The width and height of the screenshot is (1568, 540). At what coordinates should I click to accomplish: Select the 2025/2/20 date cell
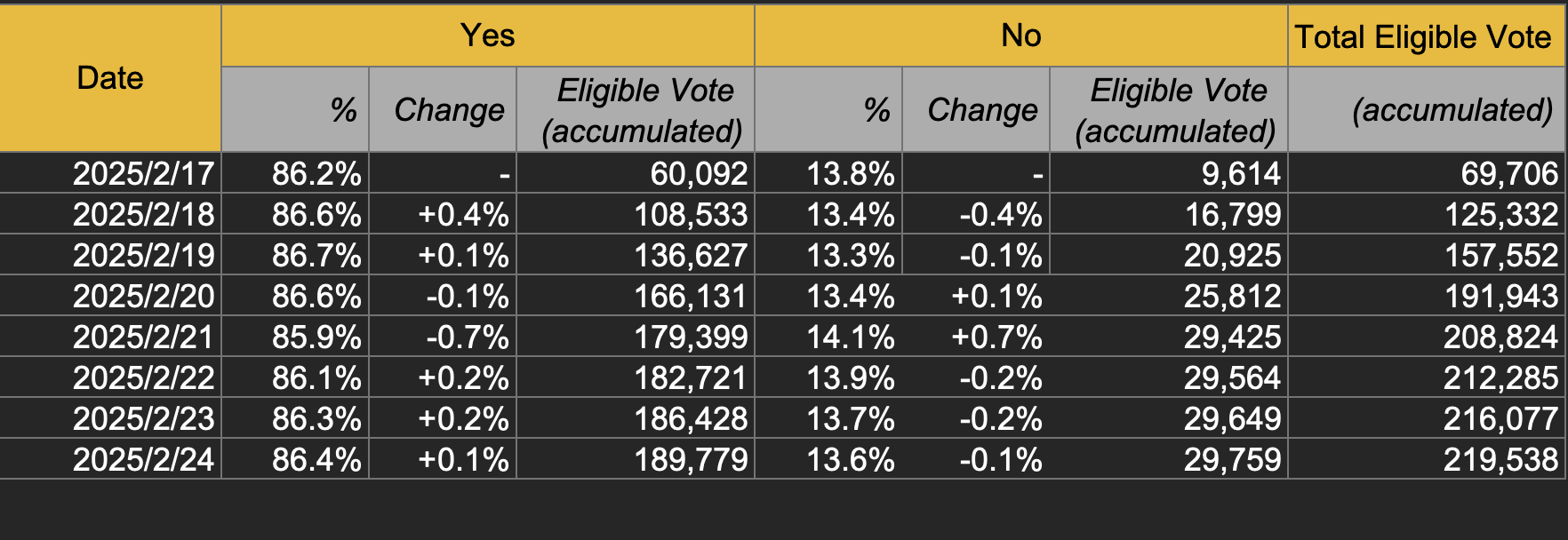tap(110, 296)
